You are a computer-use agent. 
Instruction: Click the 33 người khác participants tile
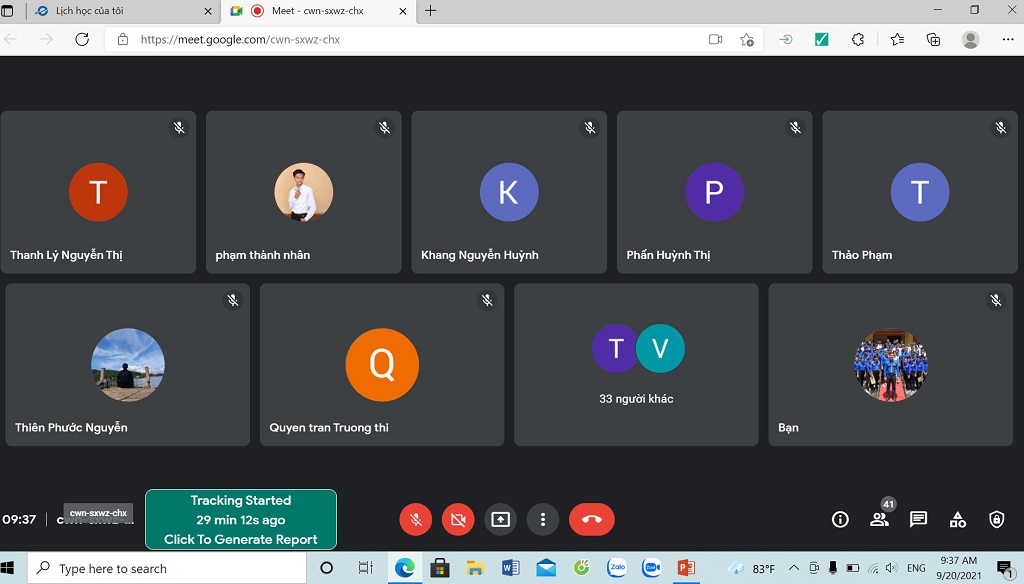click(636, 364)
